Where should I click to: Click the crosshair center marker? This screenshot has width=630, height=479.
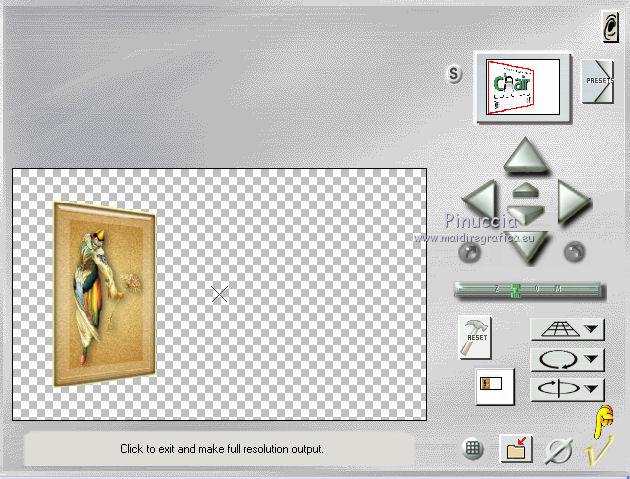(x=220, y=294)
